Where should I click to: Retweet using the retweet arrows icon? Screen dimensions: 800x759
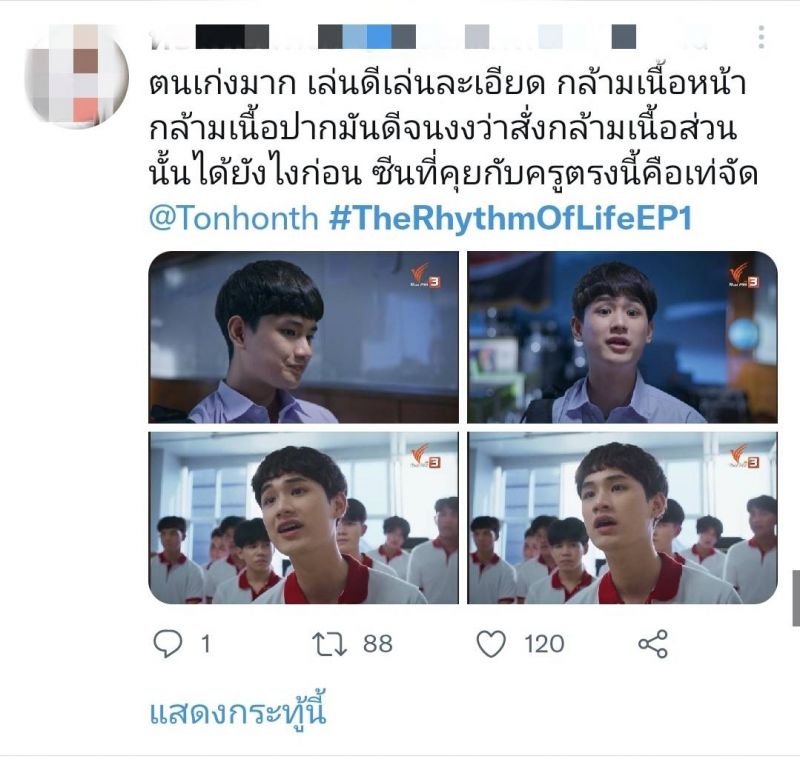[330, 644]
